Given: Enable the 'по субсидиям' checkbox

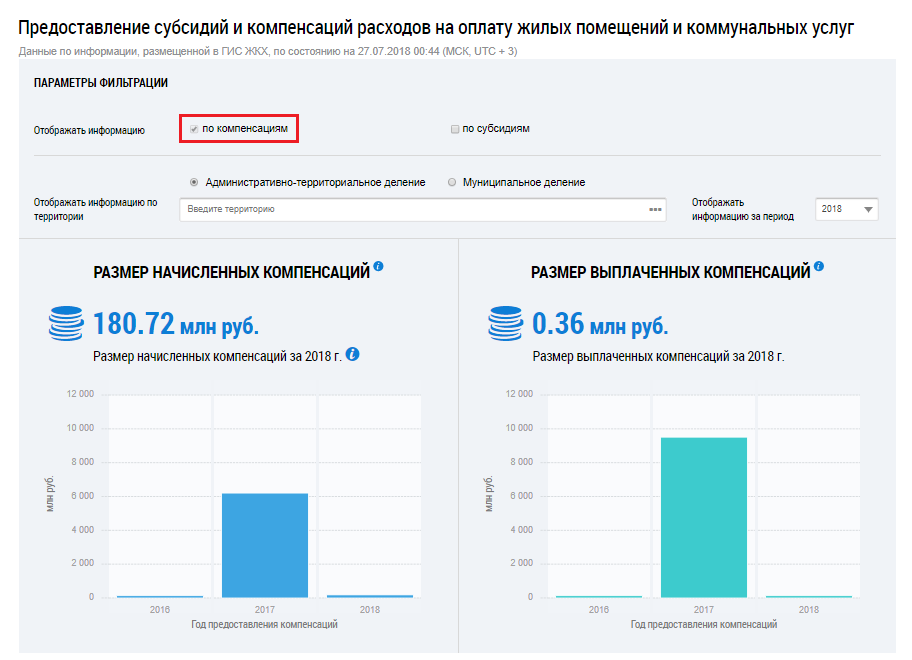Looking at the screenshot, I should [455, 129].
